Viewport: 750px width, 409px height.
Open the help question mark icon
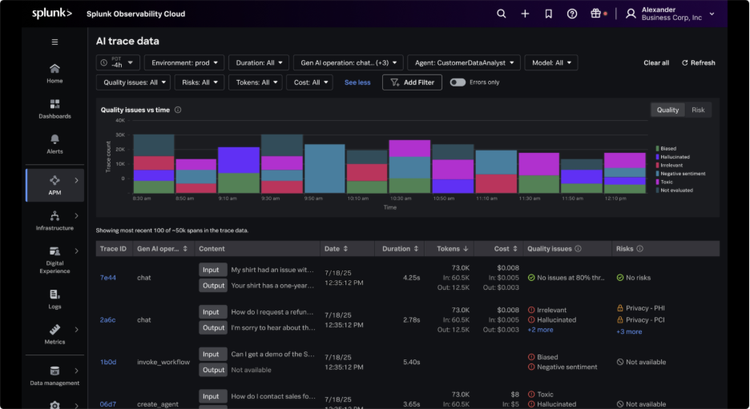[572, 14]
